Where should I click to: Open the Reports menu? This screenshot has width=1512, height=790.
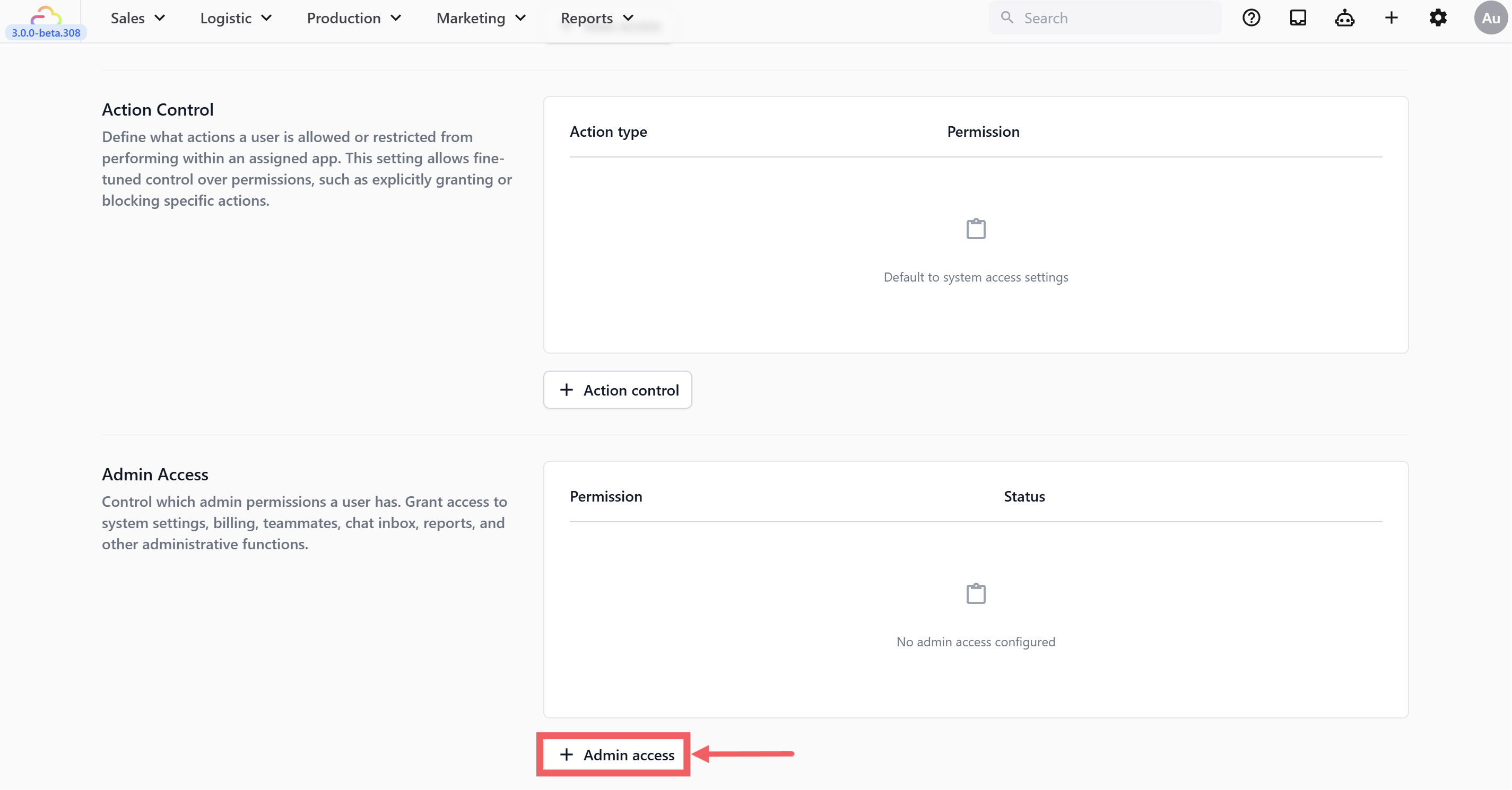point(596,18)
